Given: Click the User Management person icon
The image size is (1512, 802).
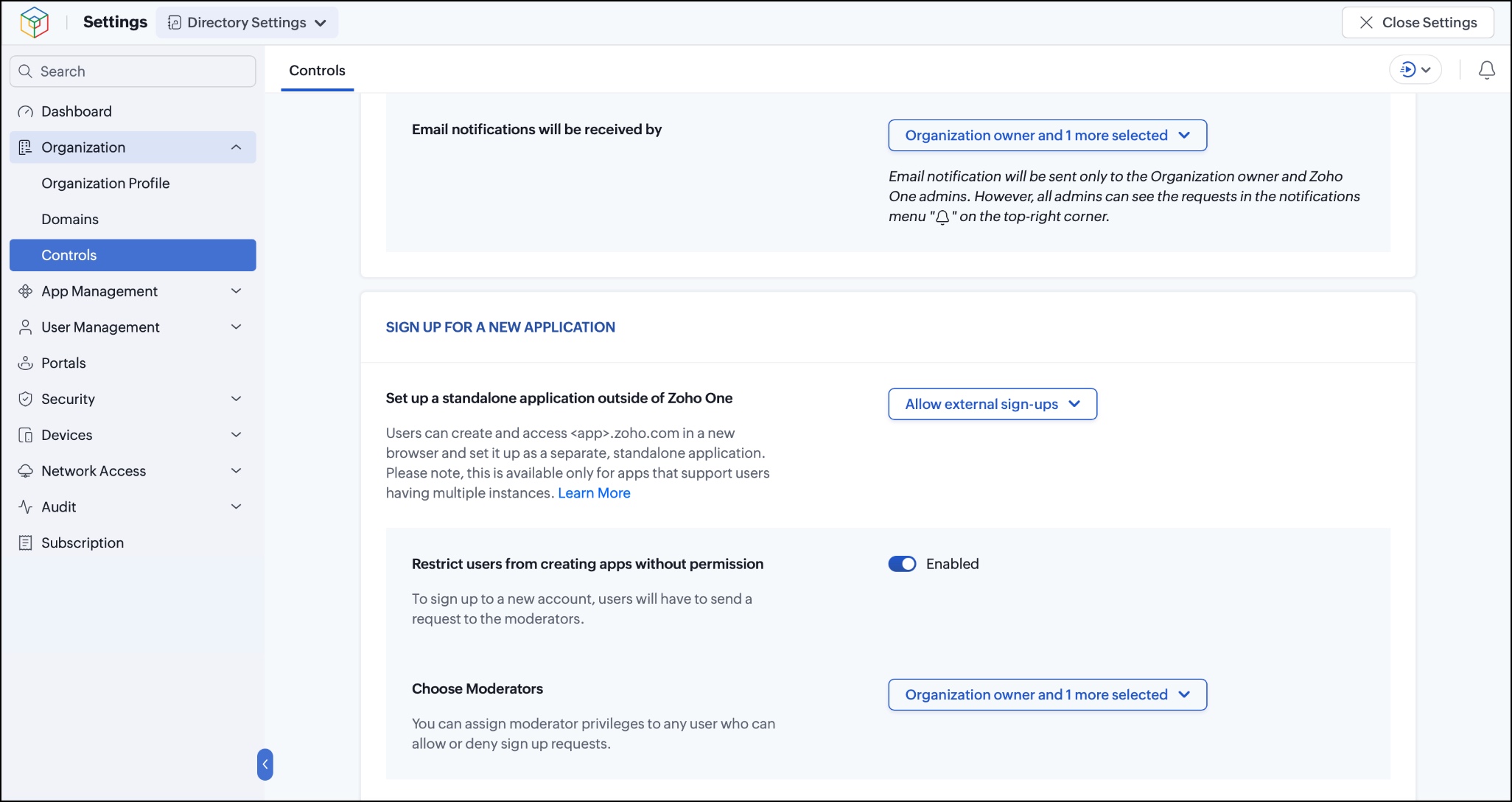Looking at the screenshot, I should point(25,327).
